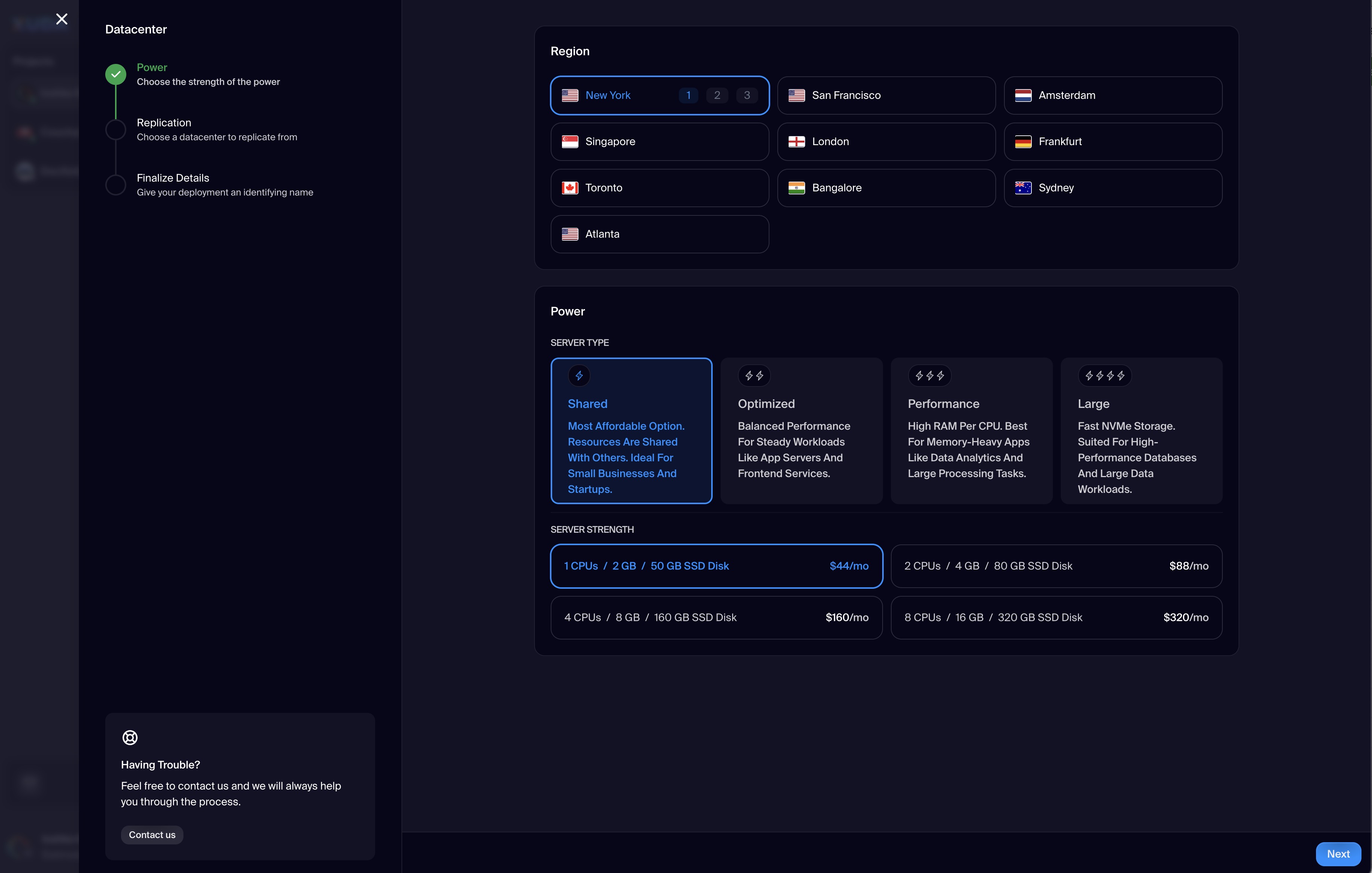Click the Canadian flag beside Toronto

point(570,188)
